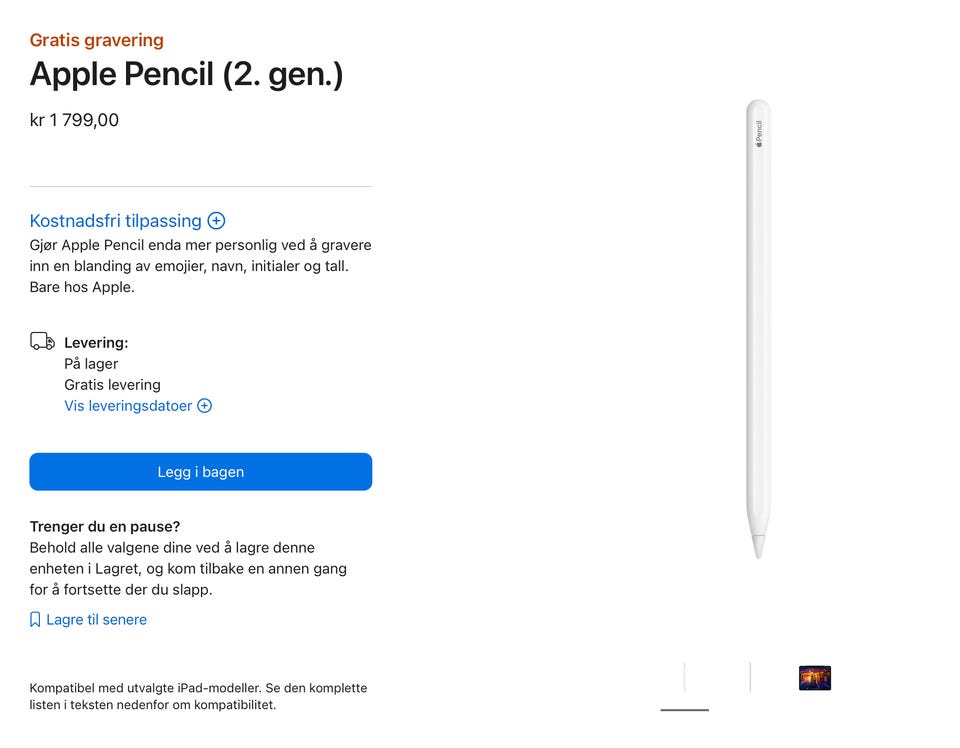
Task: Select the second pencil gallery thumbnail
Action: [750, 677]
